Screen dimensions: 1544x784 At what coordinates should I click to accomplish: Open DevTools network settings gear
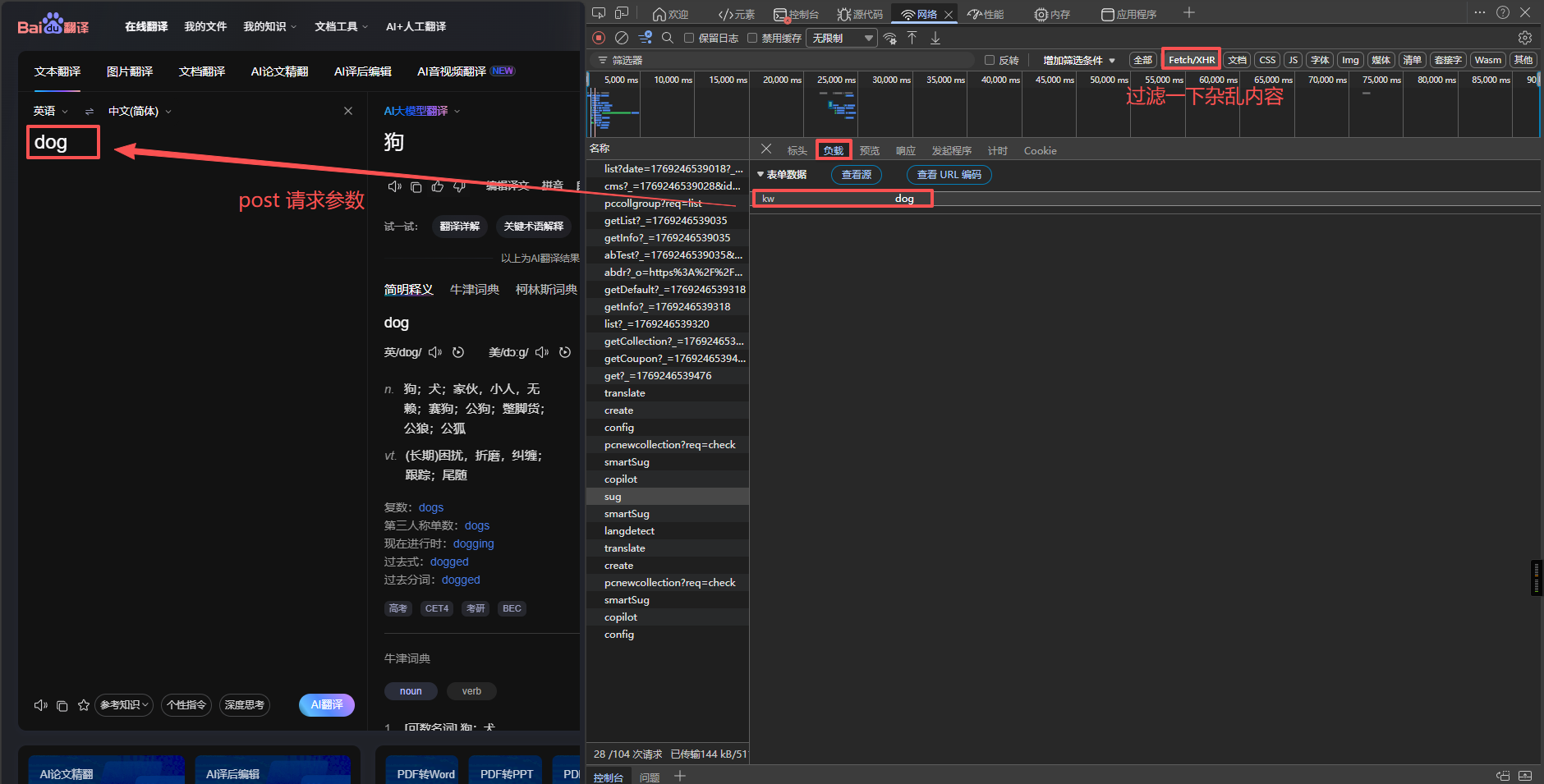pos(1524,38)
